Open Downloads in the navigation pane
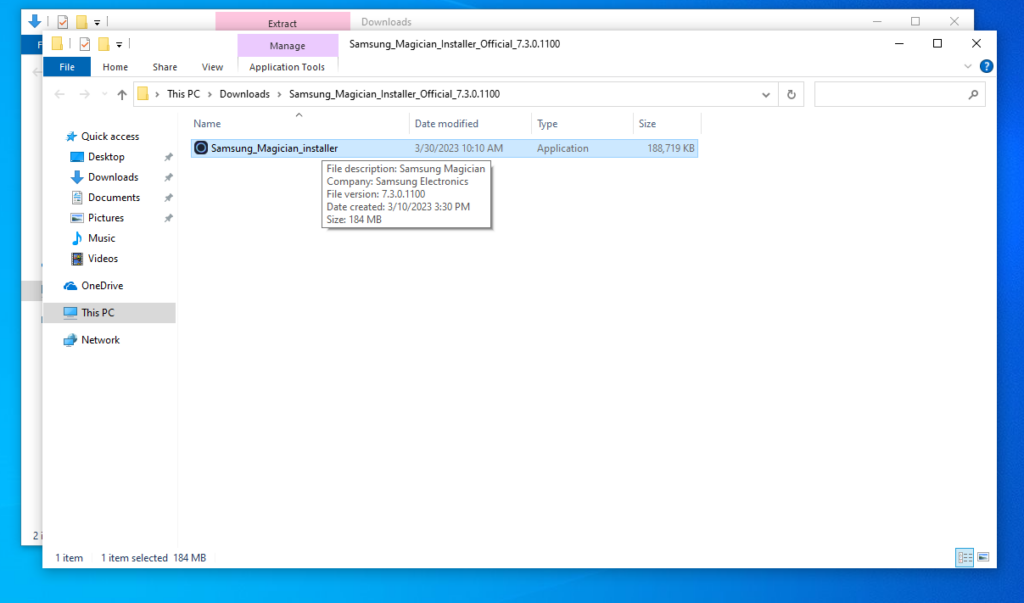The height and width of the screenshot is (603, 1024). [113, 177]
